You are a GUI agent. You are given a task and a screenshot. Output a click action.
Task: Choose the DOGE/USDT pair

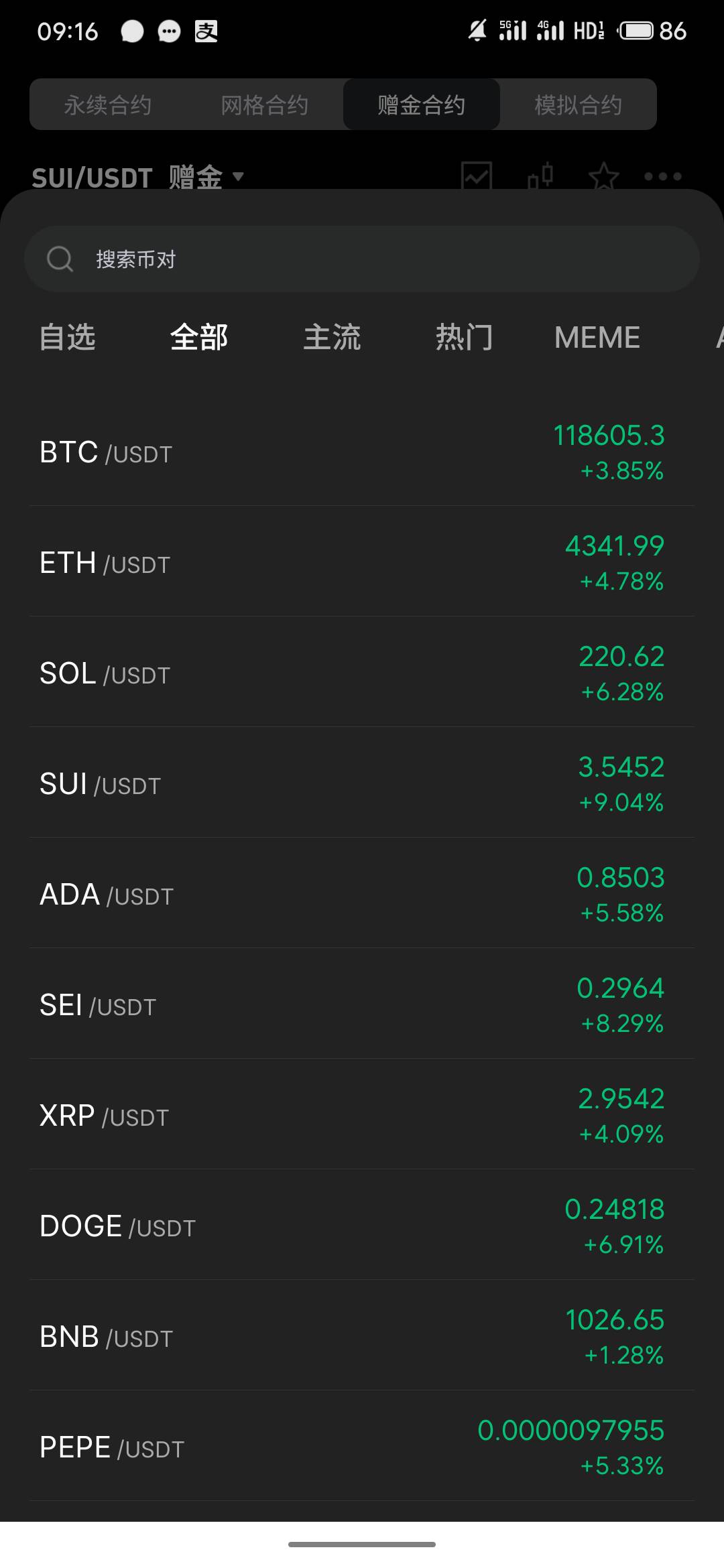(x=362, y=1226)
